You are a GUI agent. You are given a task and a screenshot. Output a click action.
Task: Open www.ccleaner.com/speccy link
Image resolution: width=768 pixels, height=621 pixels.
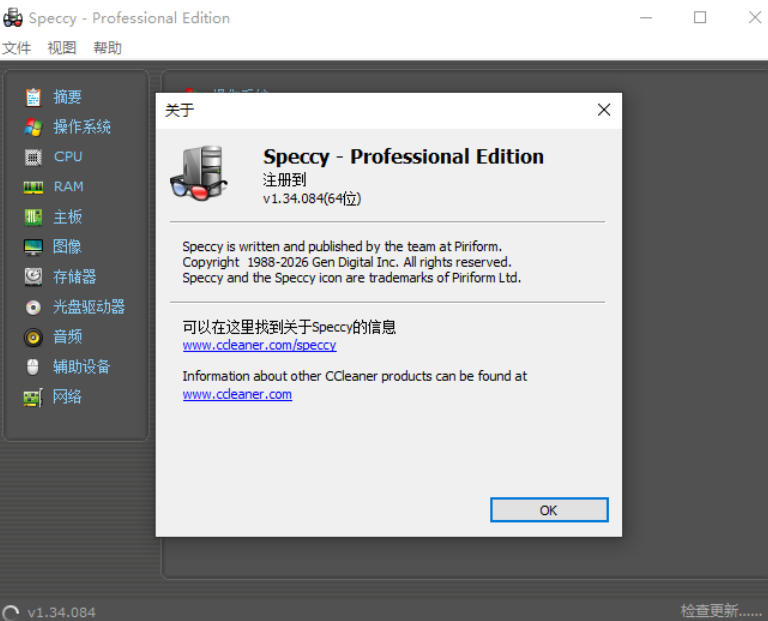click(259, 345)
